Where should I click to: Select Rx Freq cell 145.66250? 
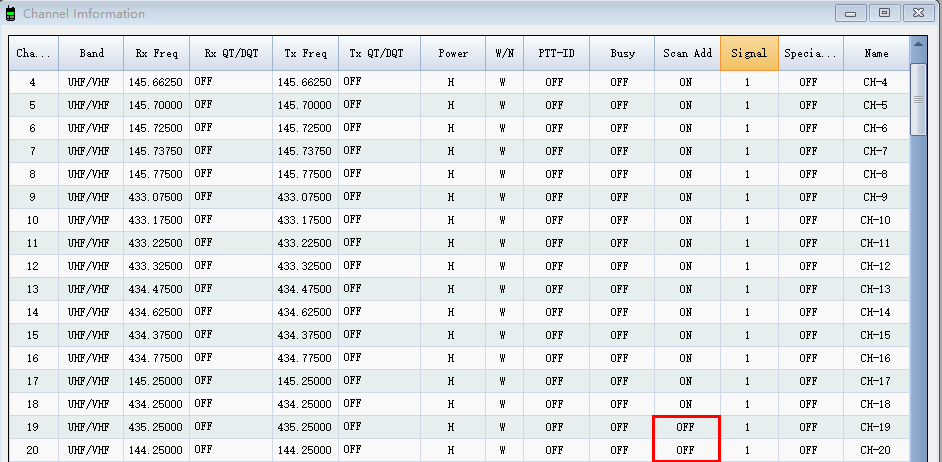pyautogui.click(x=156, y=82)
